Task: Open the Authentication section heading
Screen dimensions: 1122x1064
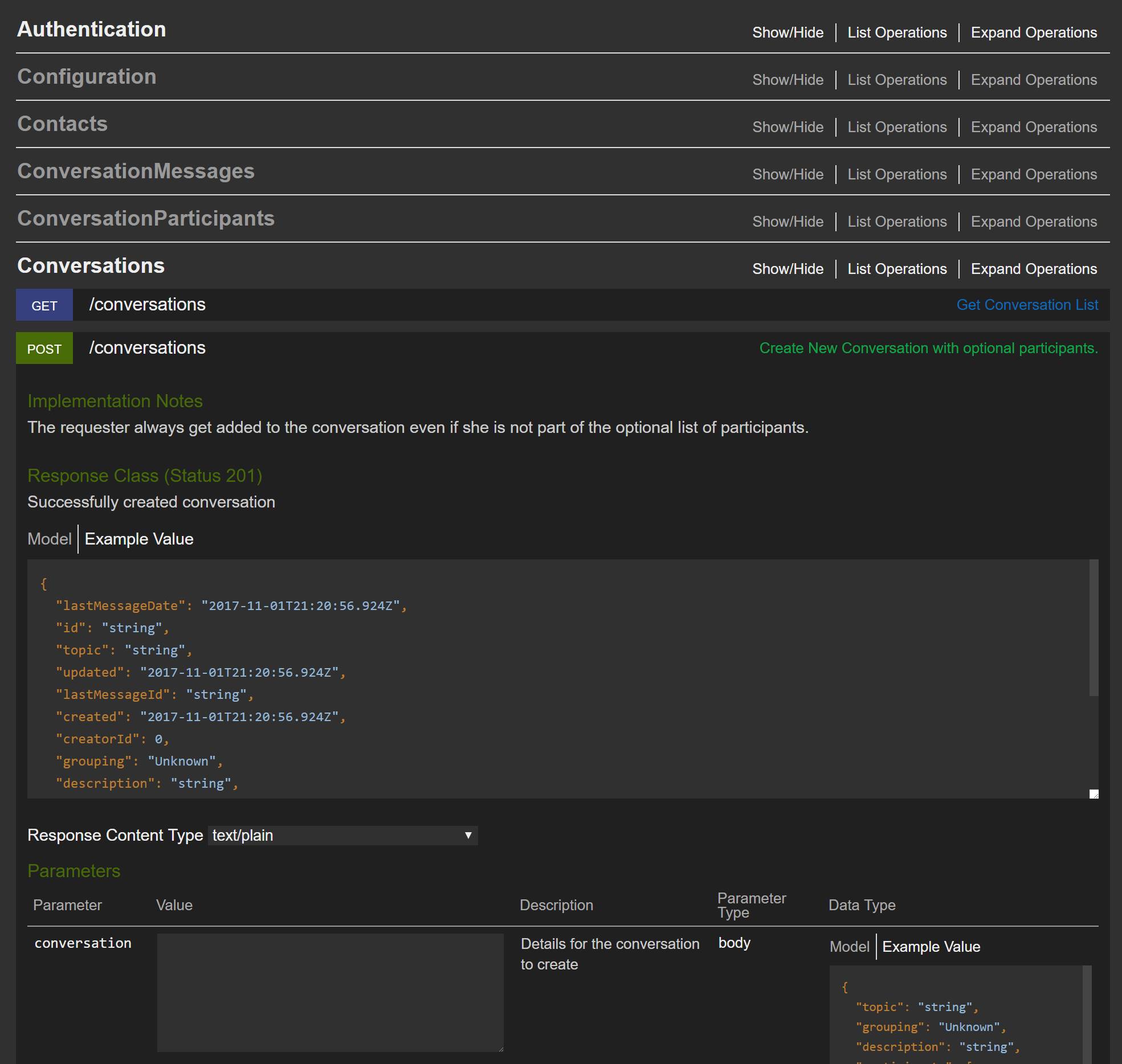Action: point(92,29)
